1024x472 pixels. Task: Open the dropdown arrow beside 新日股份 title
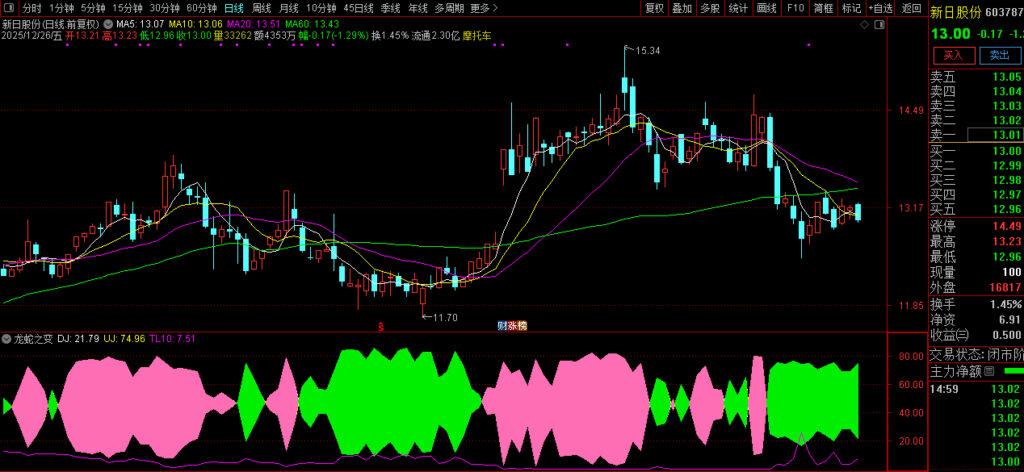pos(108,22)
